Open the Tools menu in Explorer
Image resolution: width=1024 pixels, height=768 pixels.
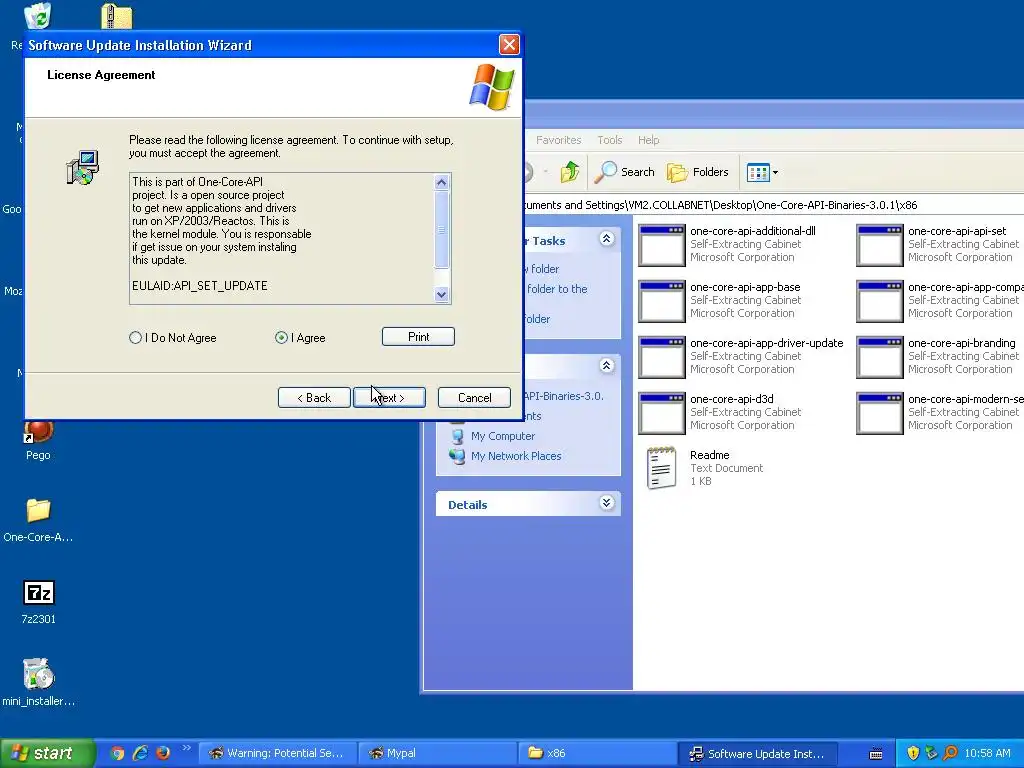(609, 140)
